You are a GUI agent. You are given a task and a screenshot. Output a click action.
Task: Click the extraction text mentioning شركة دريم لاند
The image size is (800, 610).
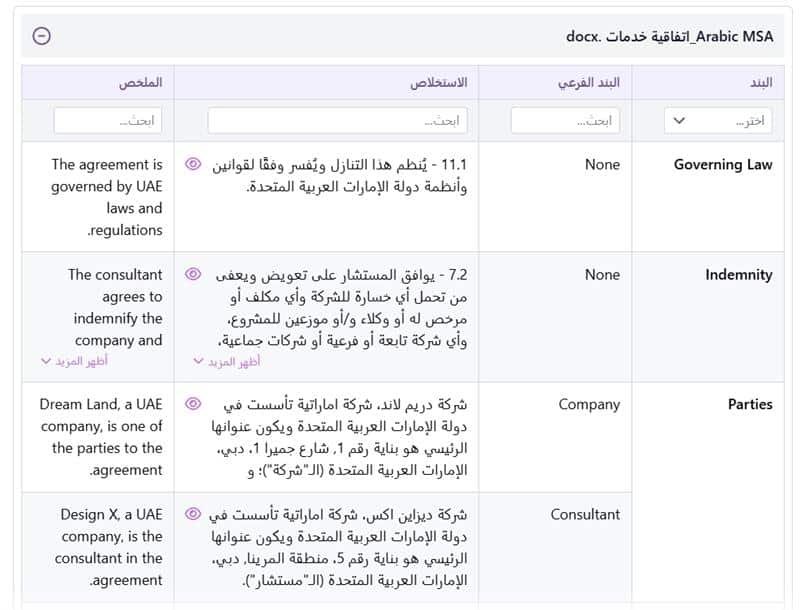[x=339, y=437]
